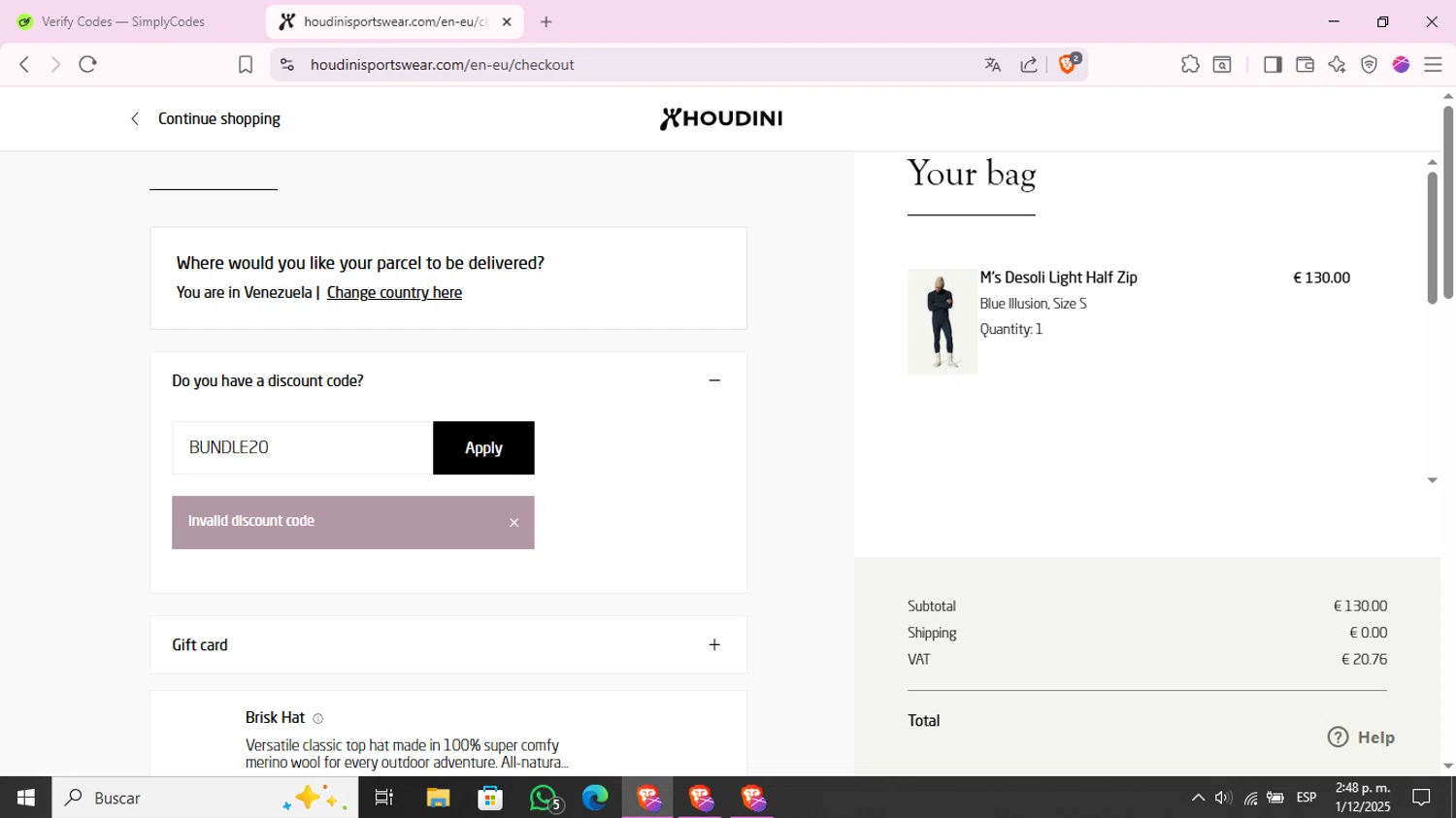Click the Houdini logo
Screen dimensions: 1456x818
pyautogui.click(x=721, y=118)
